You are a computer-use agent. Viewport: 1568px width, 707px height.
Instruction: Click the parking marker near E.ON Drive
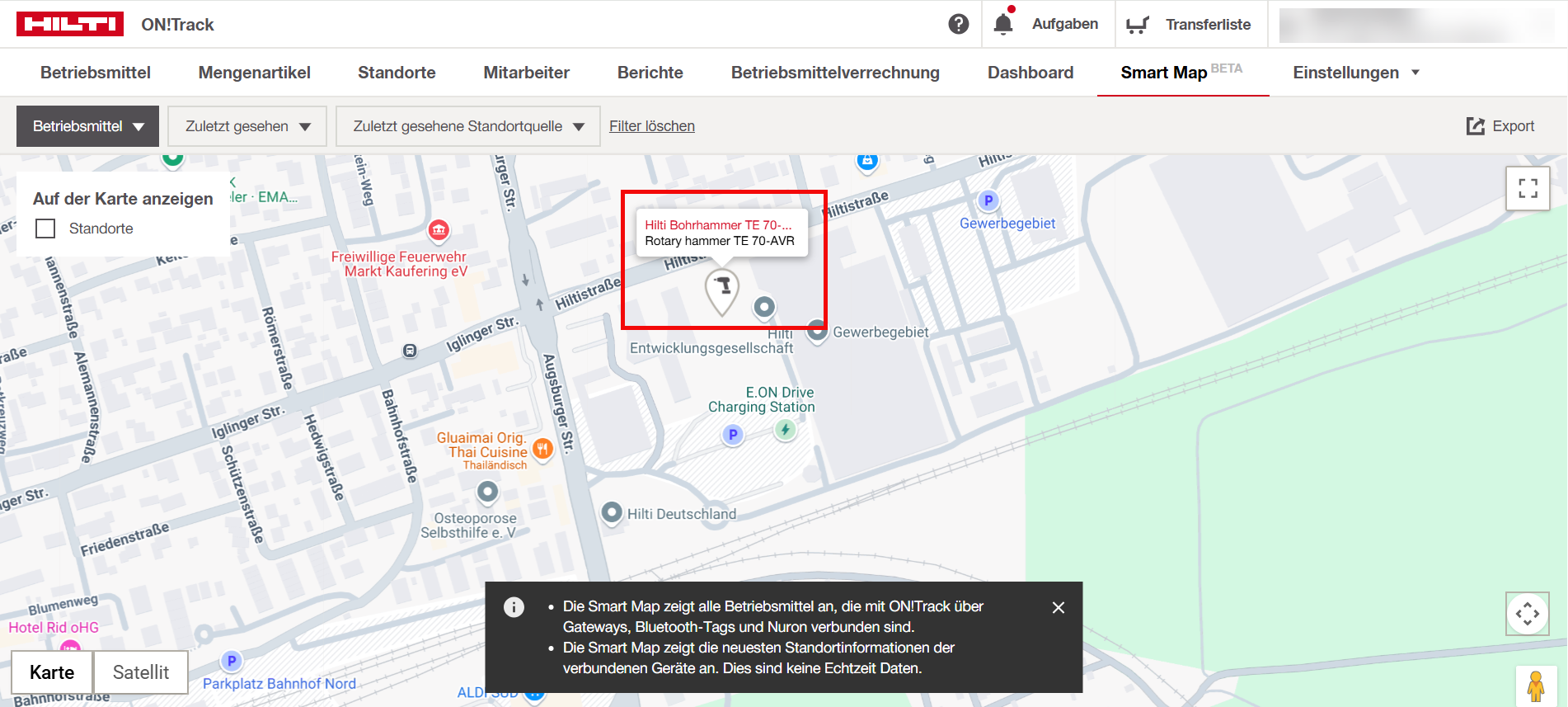733,435
